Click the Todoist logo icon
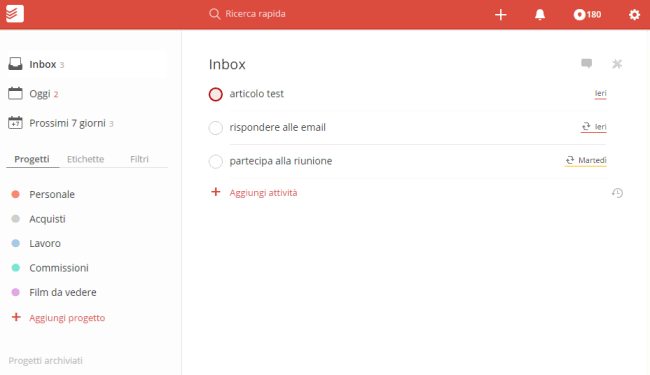Image resolution: width=650 pixels, height=375 pixels. 15,14
